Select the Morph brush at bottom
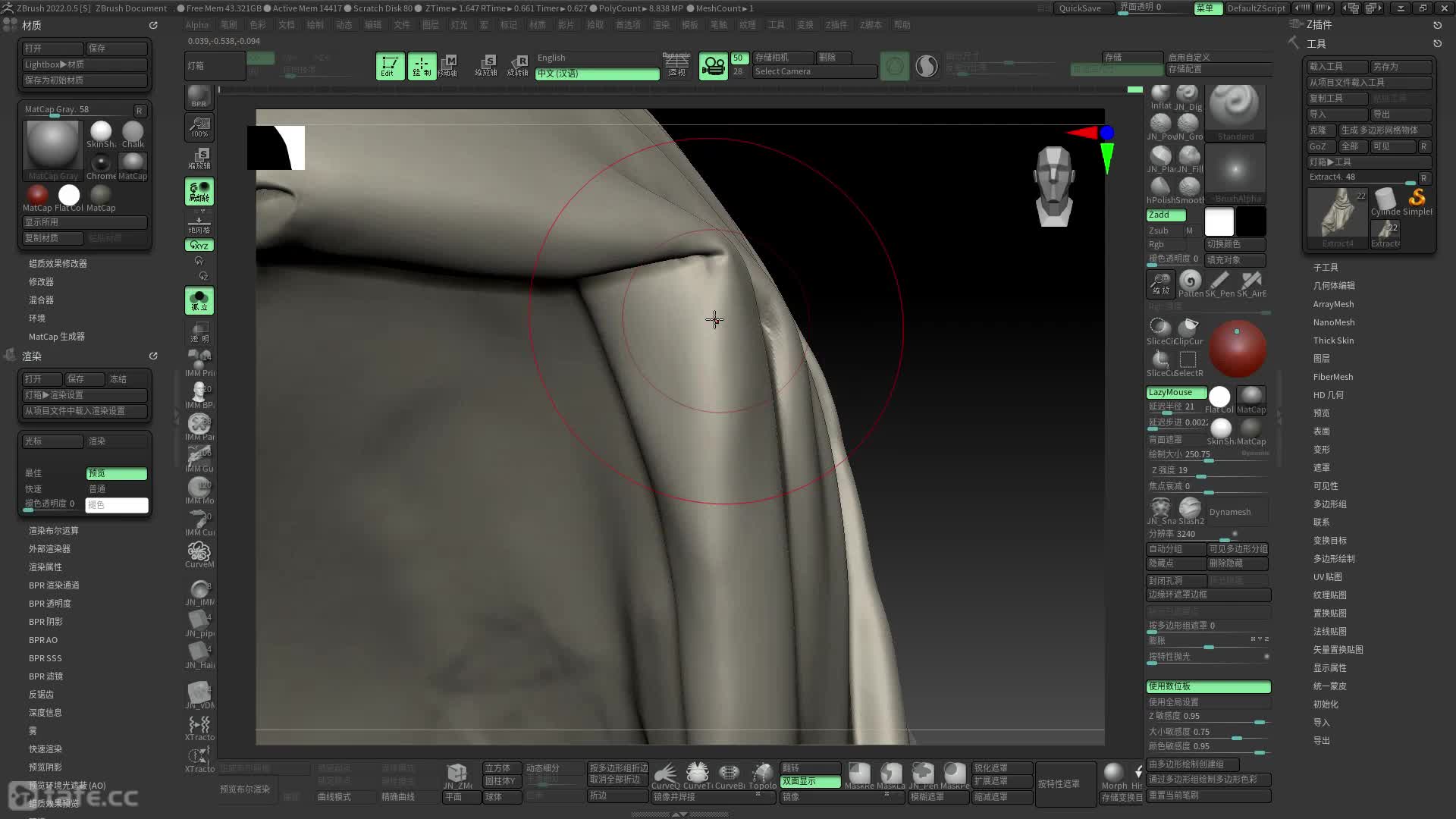 tap(1114, 776)
